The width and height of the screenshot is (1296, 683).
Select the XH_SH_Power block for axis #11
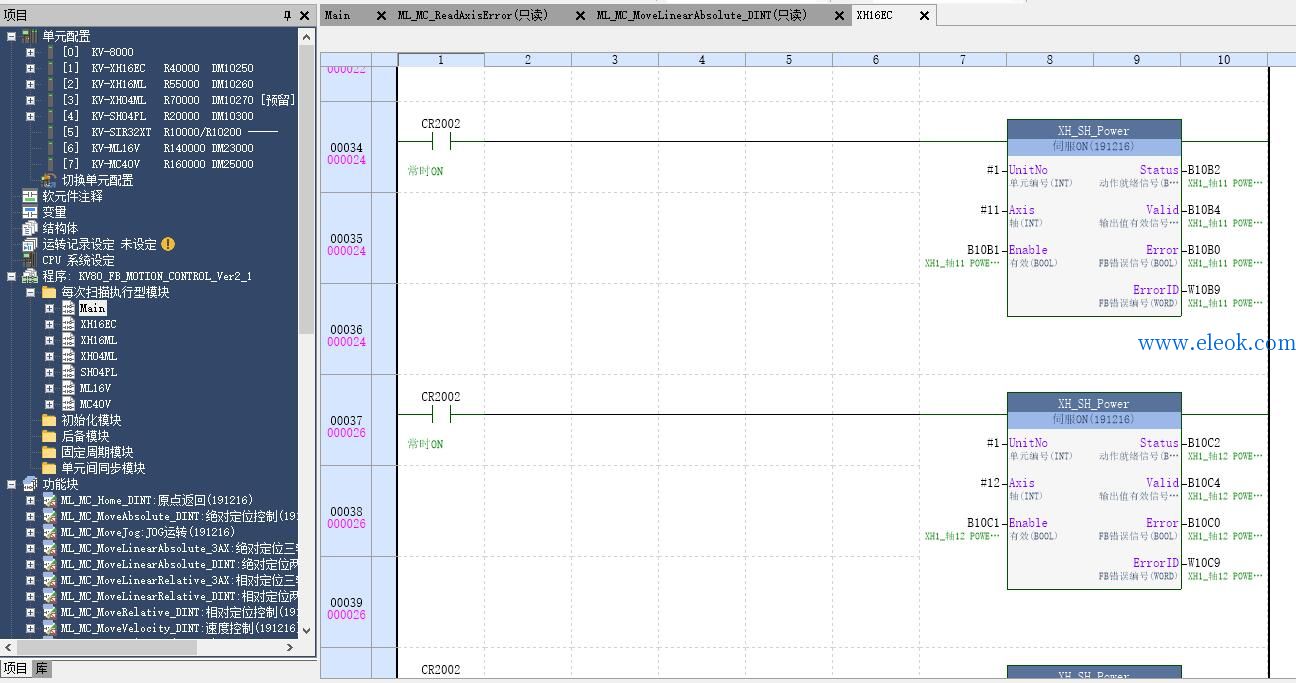[x=1094, y=217]
